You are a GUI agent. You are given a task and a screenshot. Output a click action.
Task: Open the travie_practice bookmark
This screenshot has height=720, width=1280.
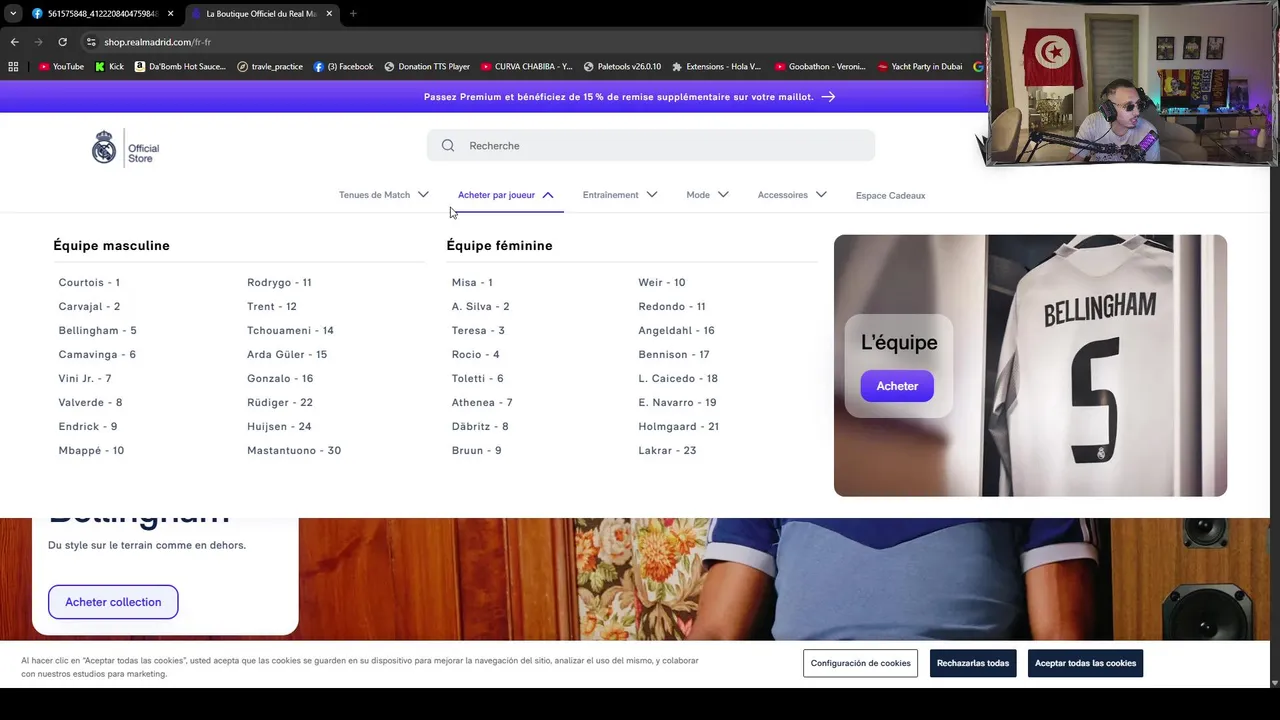[x=270, y=67]
